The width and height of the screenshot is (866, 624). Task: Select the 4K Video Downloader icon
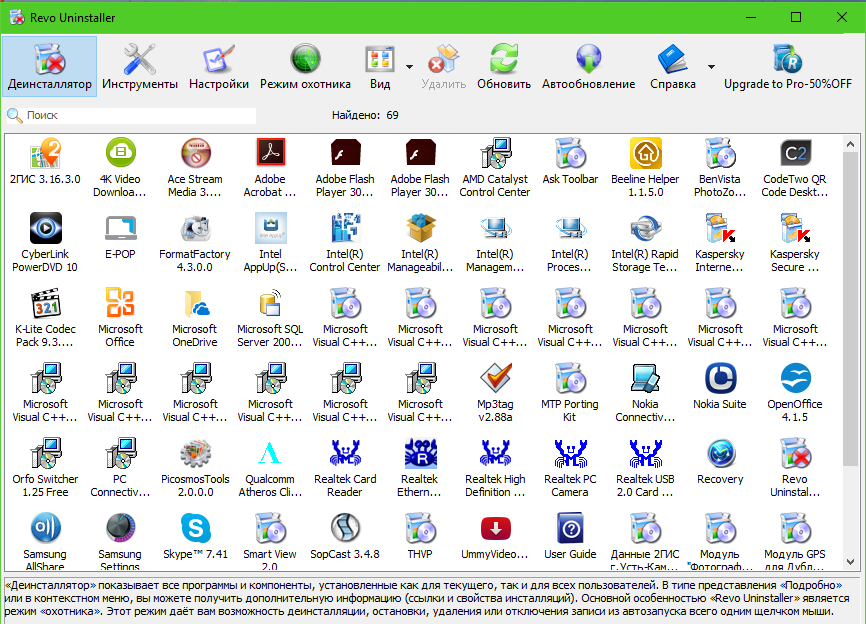point(120,153)
